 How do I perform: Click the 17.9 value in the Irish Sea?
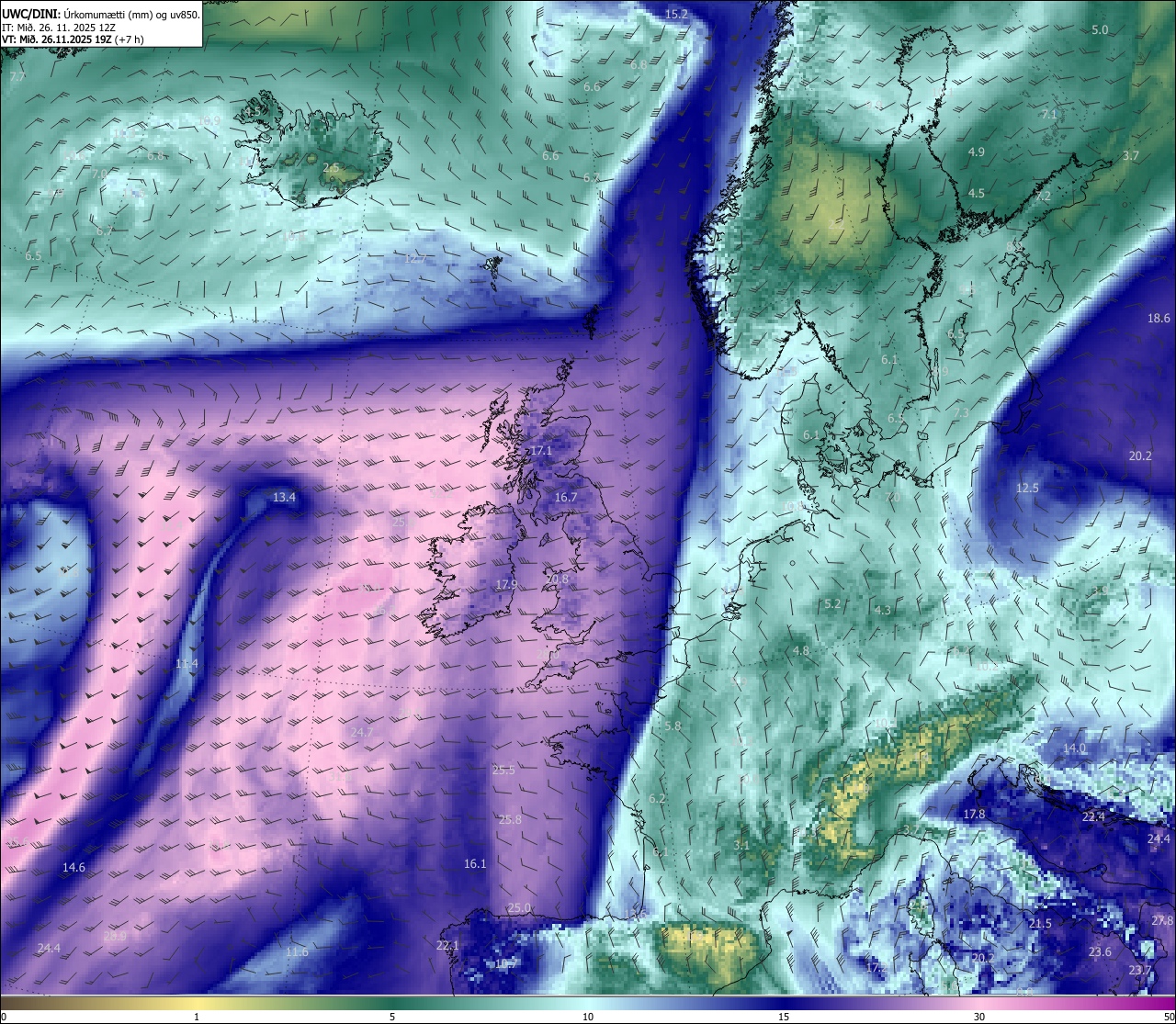pyautogui.click(x=506, y=585)
